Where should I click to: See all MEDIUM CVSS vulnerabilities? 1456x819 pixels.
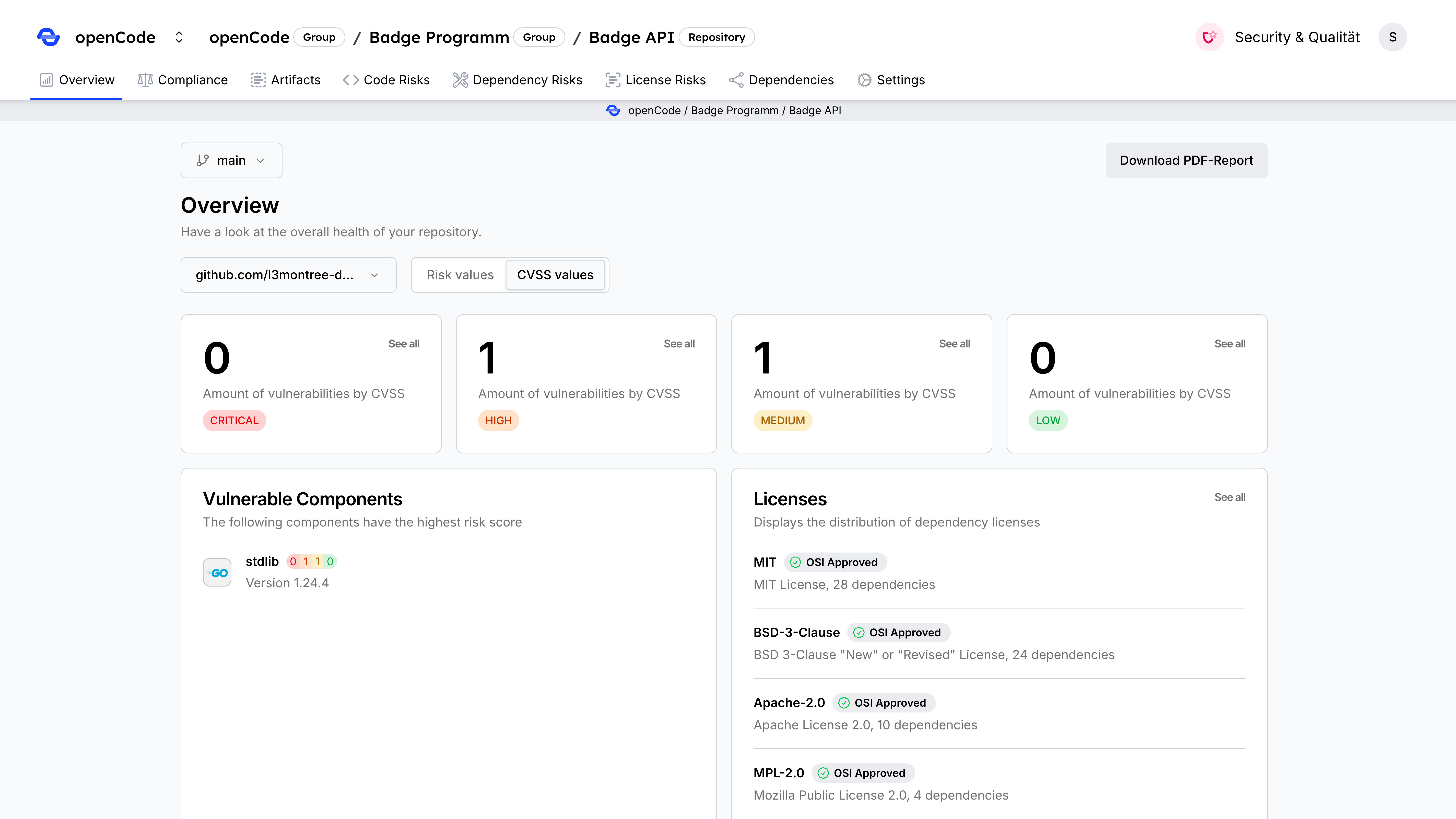[x=954, y=344]
